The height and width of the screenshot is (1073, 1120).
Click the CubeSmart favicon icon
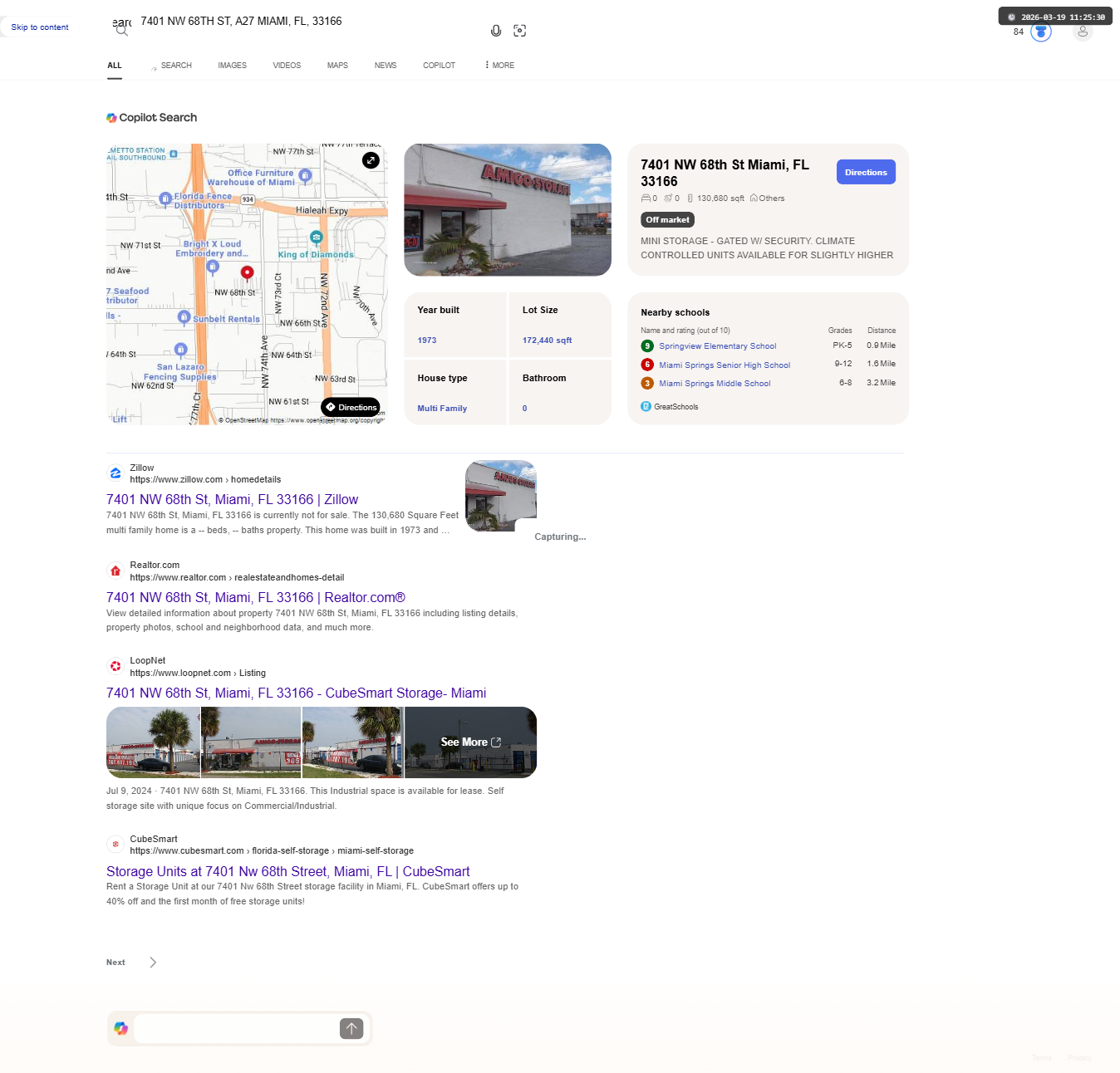115,845
